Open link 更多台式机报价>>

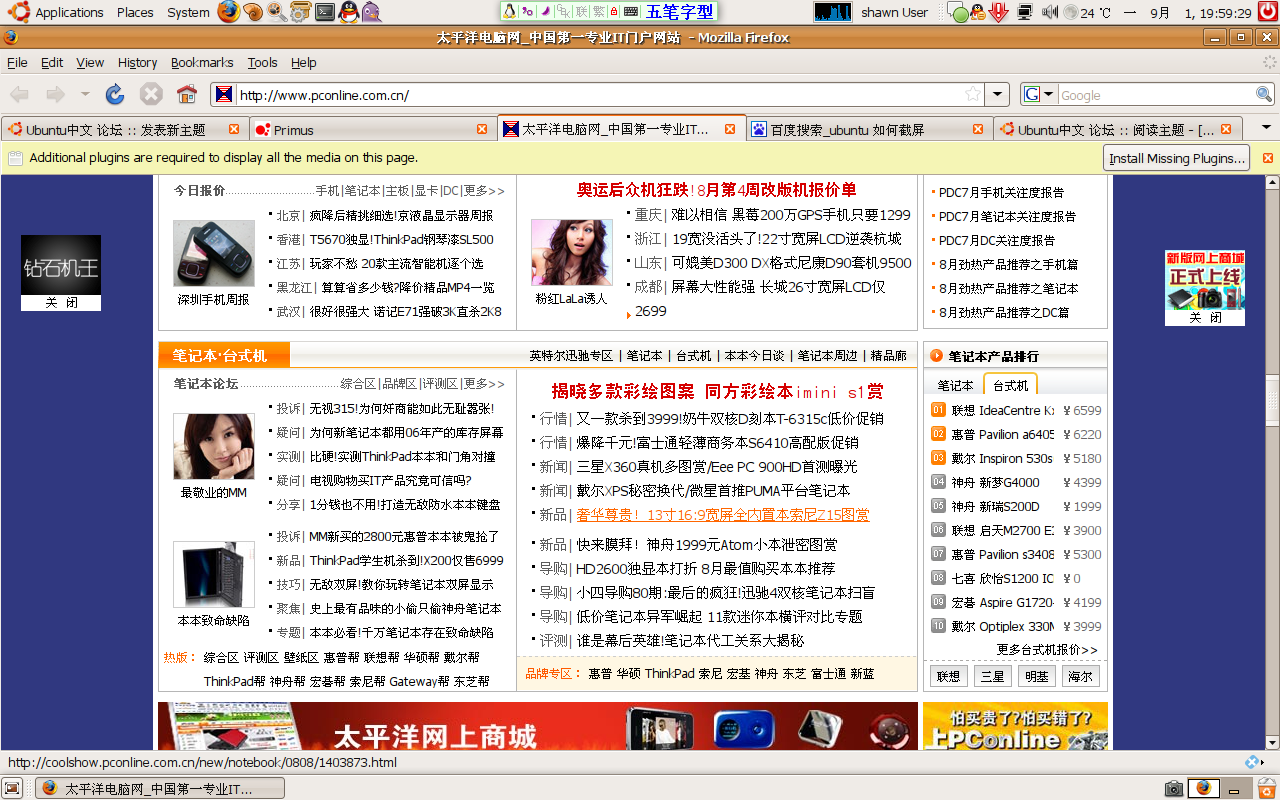(x=1047, y=650)
